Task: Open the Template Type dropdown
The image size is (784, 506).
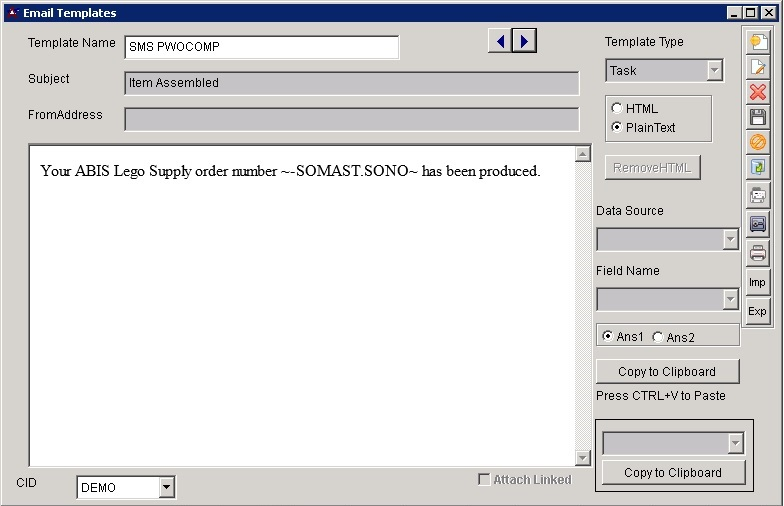Action: pos(714,71)
